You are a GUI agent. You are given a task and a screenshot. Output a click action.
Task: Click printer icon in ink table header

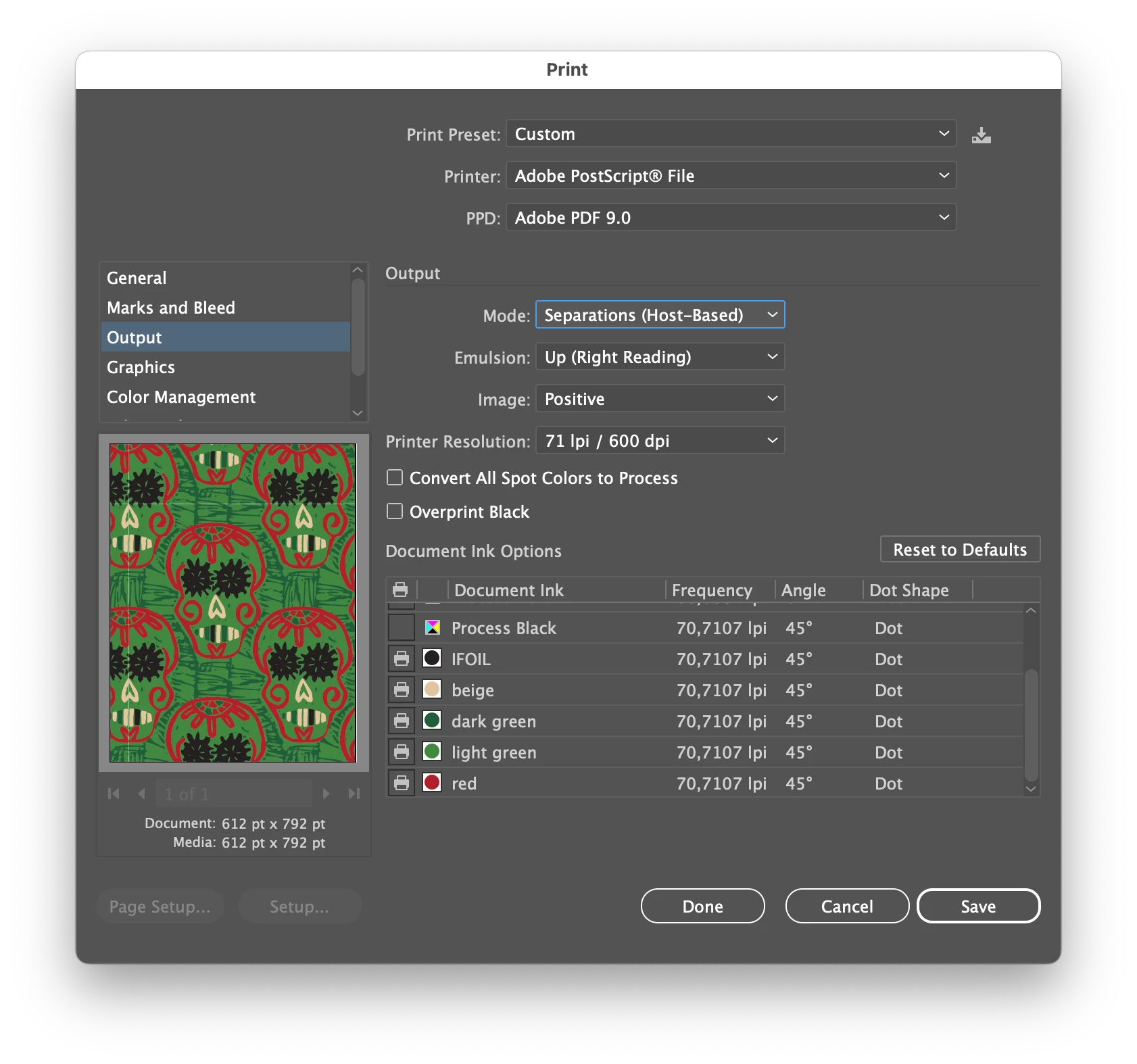400,589
